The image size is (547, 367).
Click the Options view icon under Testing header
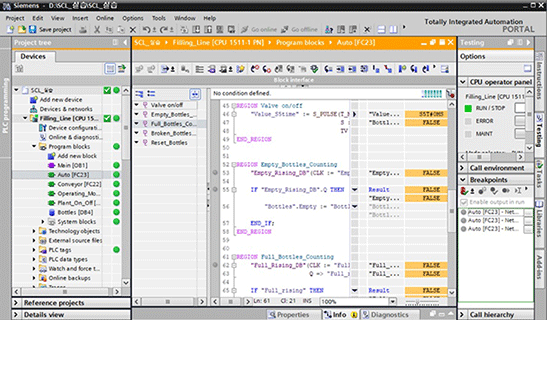pos(527,68)
